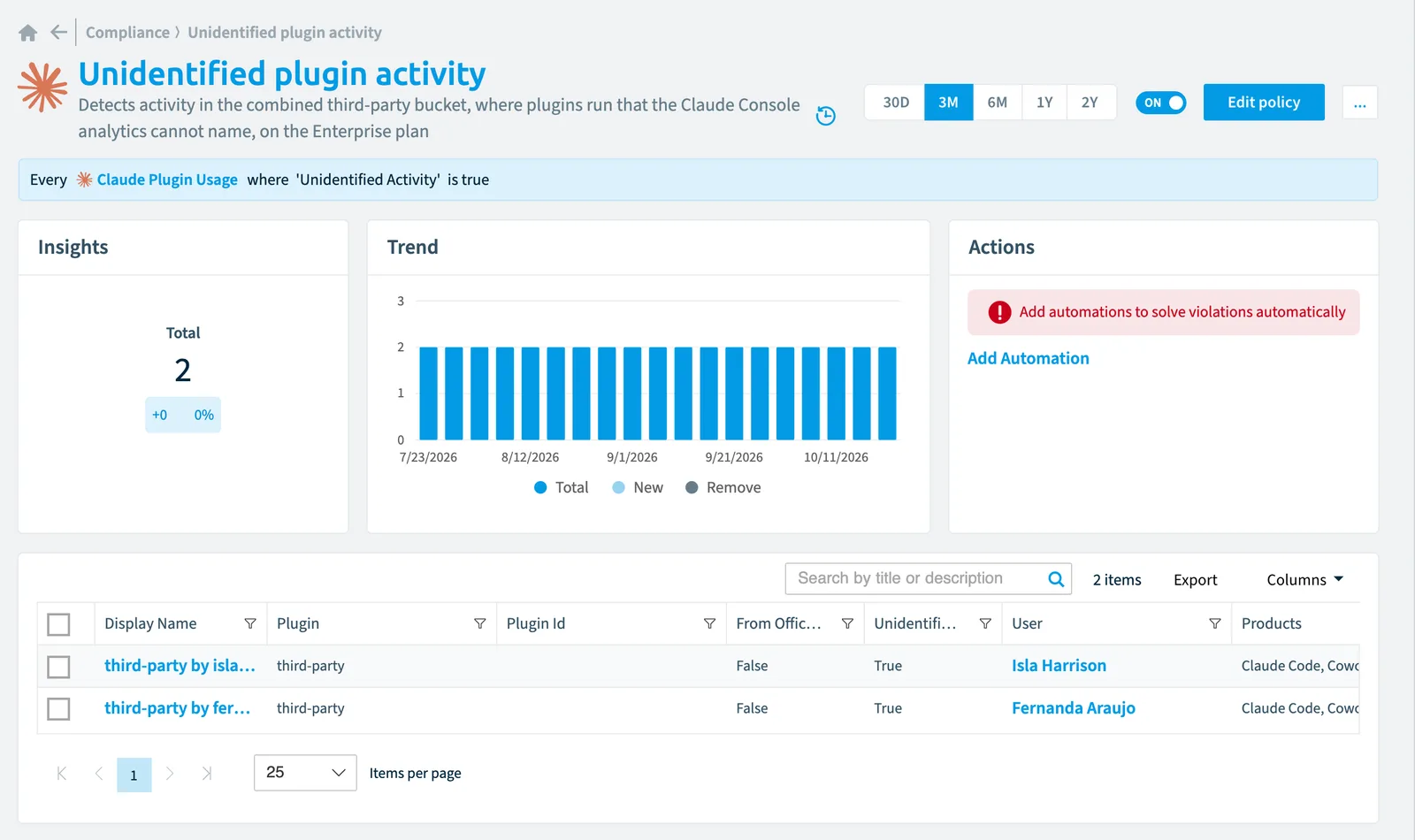Filter the Unidentifi... column
1415x840 pixels.
[x=985, y=623]
